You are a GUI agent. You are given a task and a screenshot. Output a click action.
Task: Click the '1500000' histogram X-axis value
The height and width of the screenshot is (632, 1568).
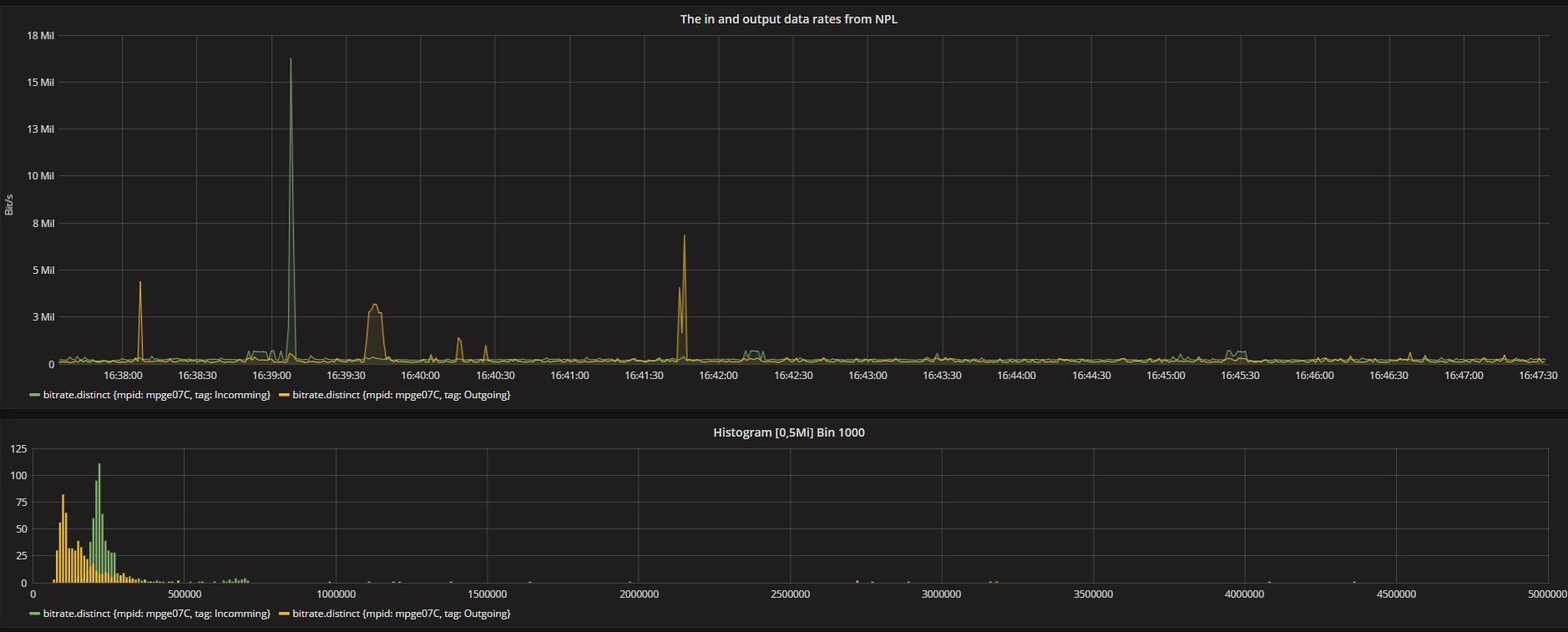[x=487, y=594]
